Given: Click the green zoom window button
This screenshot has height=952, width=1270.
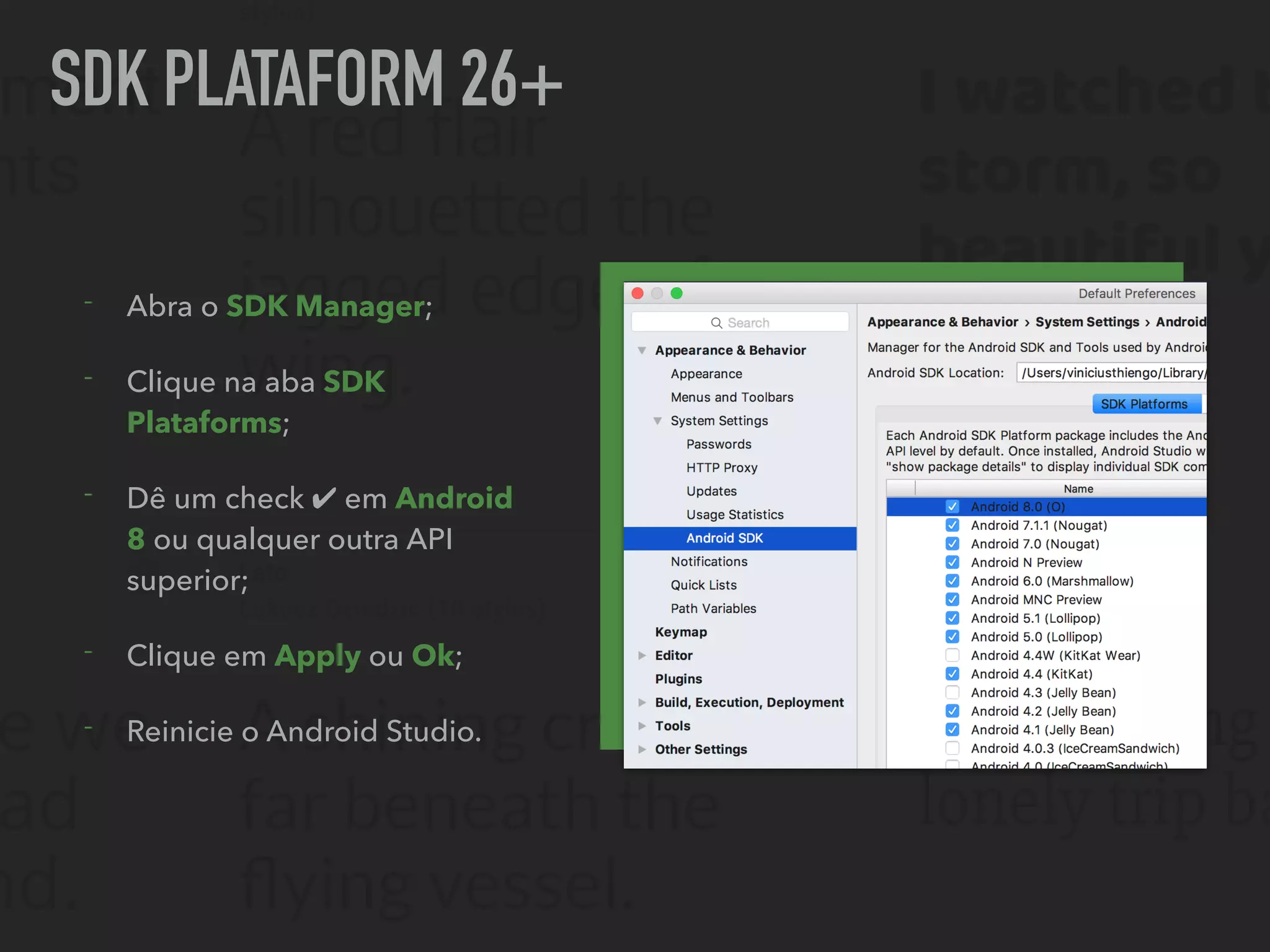Looking at the screenshot, I should tap(677, 293).
